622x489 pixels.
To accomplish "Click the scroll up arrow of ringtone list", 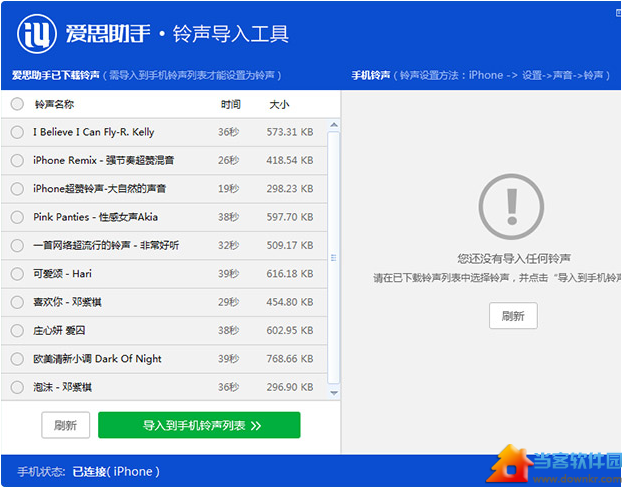I will click(x=334, y=125).
